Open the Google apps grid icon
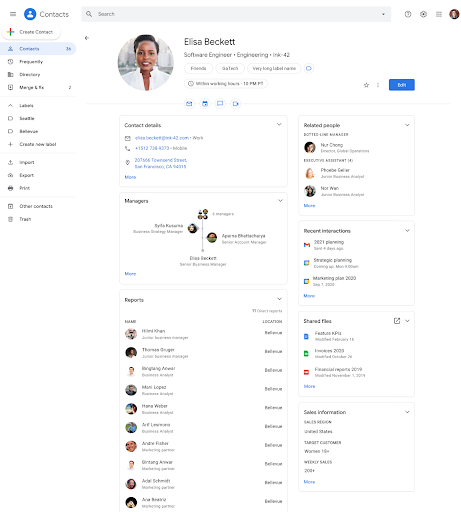The height and width of the screenshot is (512, 461). pos(439,14)
